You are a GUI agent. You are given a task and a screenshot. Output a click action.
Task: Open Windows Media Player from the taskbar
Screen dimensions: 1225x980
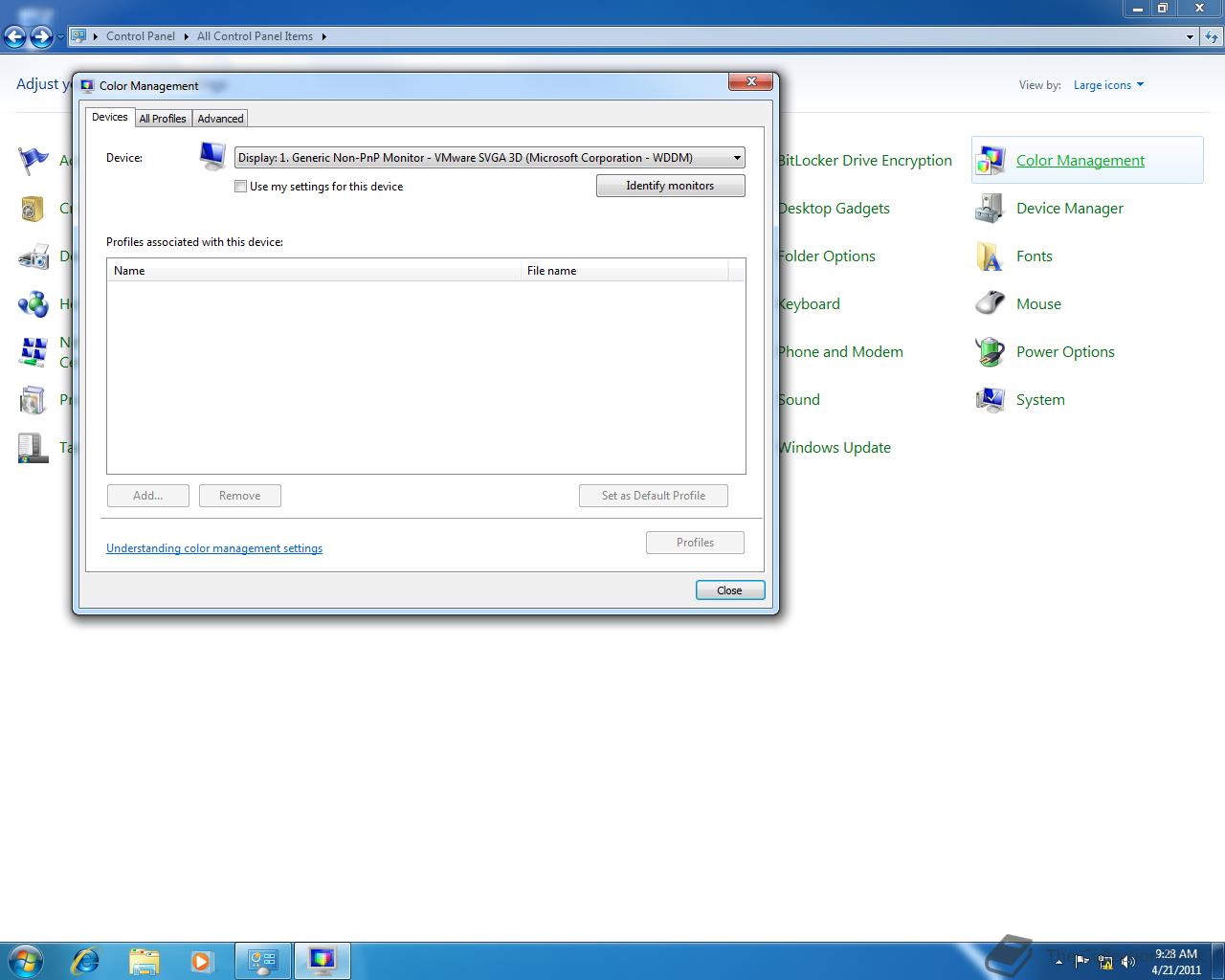click(x=201, y=960)
